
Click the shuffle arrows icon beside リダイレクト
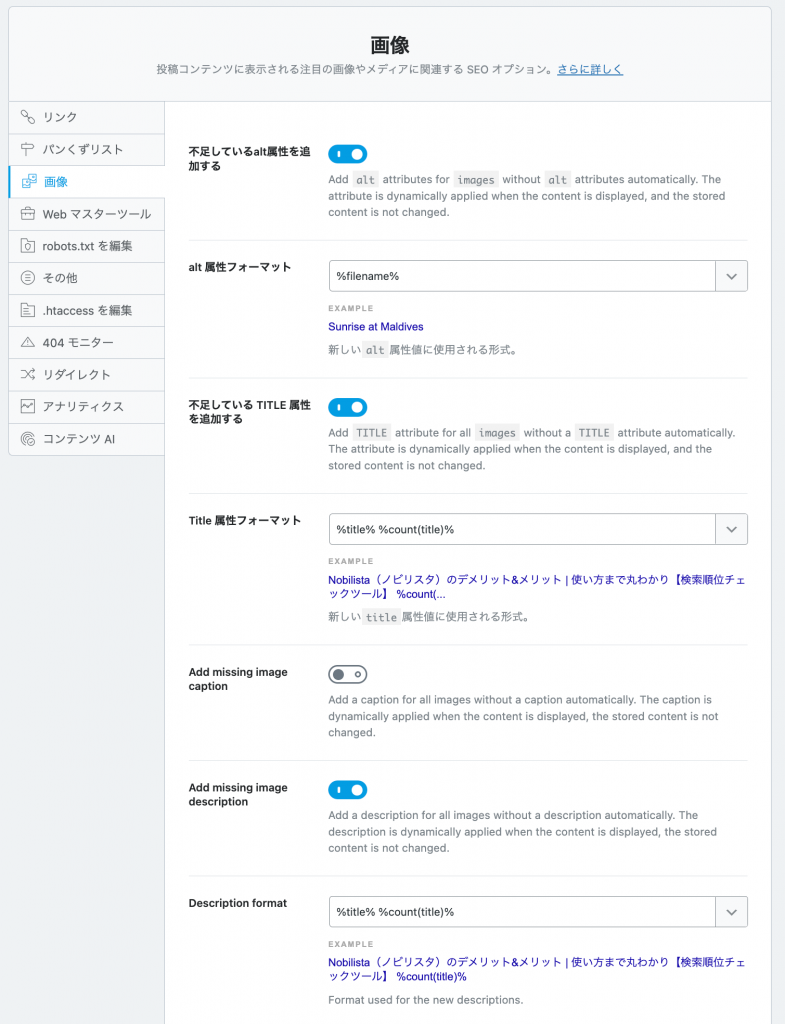click(x=27, y=374)
